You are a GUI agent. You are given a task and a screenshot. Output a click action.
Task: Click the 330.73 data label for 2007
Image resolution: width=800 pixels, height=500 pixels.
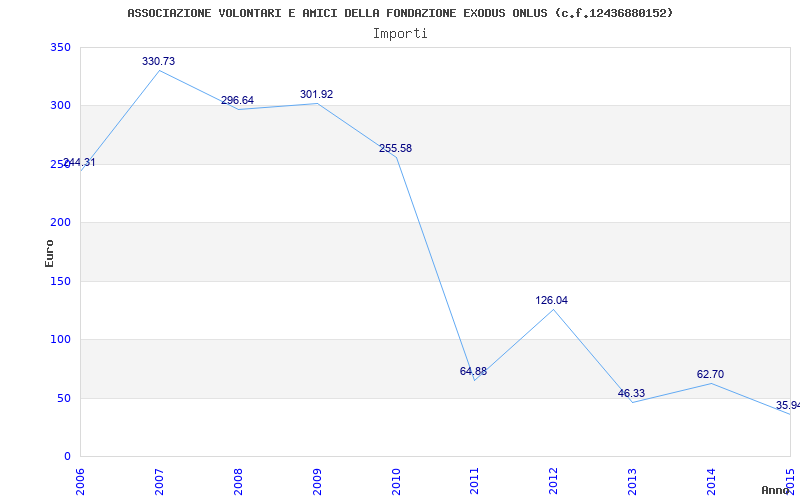[158, 61]
